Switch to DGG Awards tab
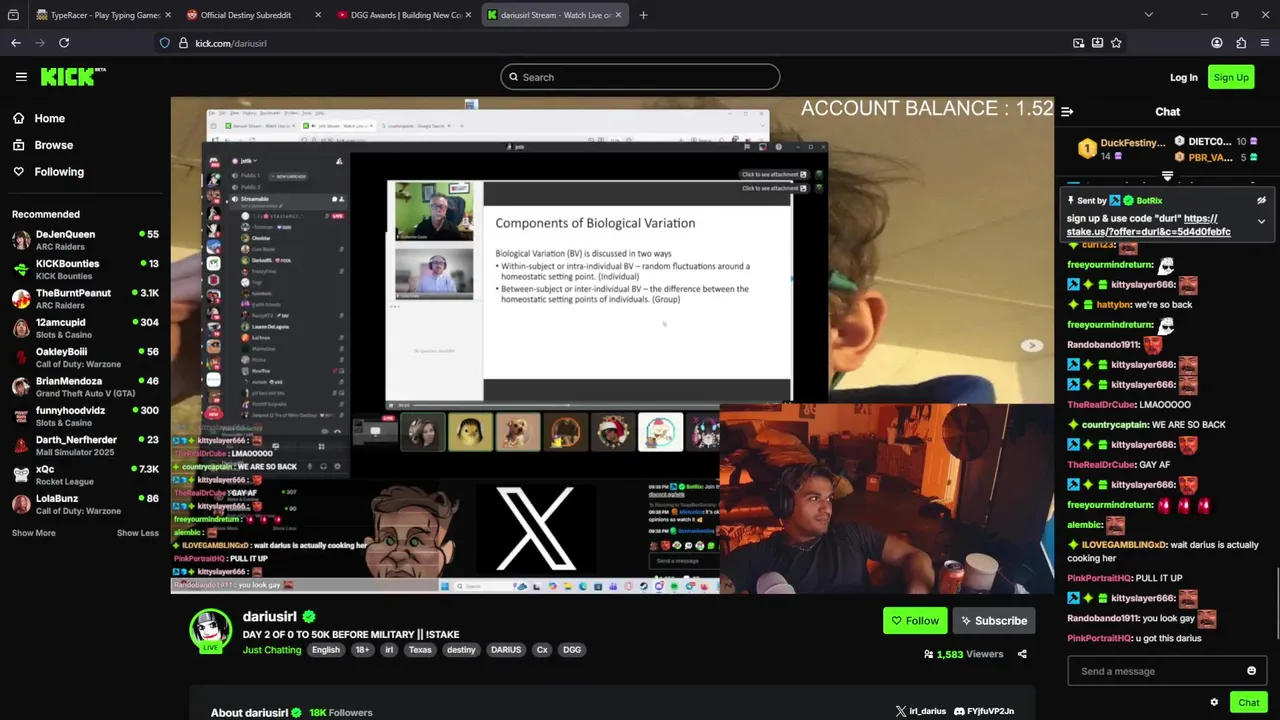The width and height of the screenshot is (1280, 720). [404, 15]
